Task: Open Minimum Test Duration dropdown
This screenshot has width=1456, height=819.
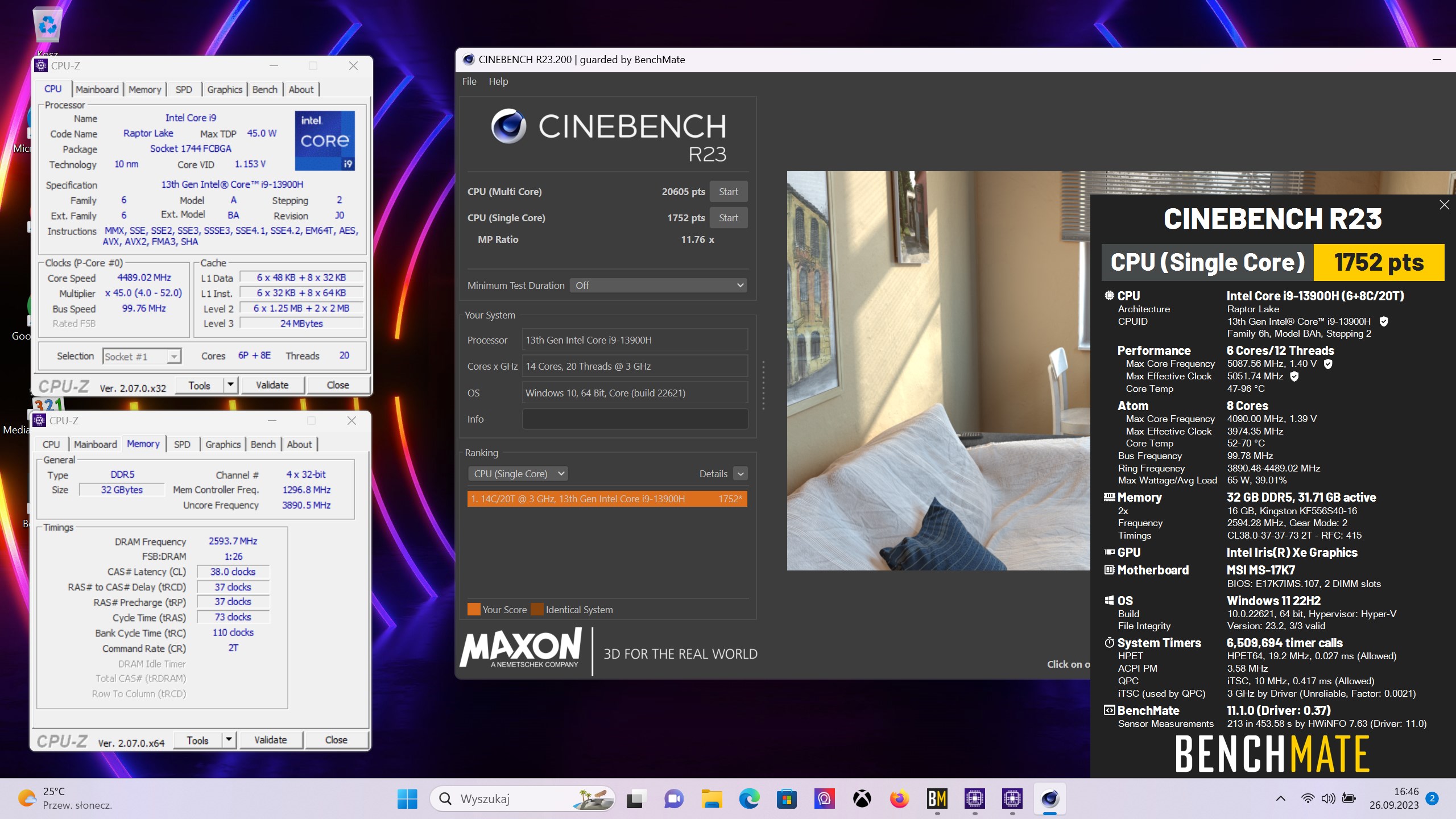Action: 658,286
